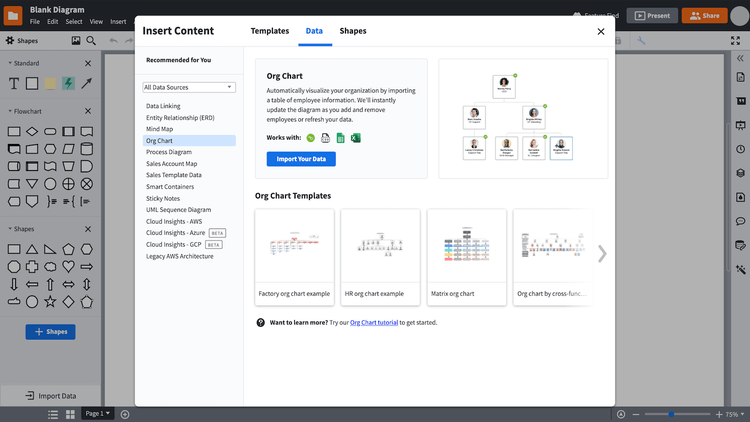The height and width of the screenshot is (422, 750).
Task: Open list view icon in bottom bar
Action: [x=53, y=414]
